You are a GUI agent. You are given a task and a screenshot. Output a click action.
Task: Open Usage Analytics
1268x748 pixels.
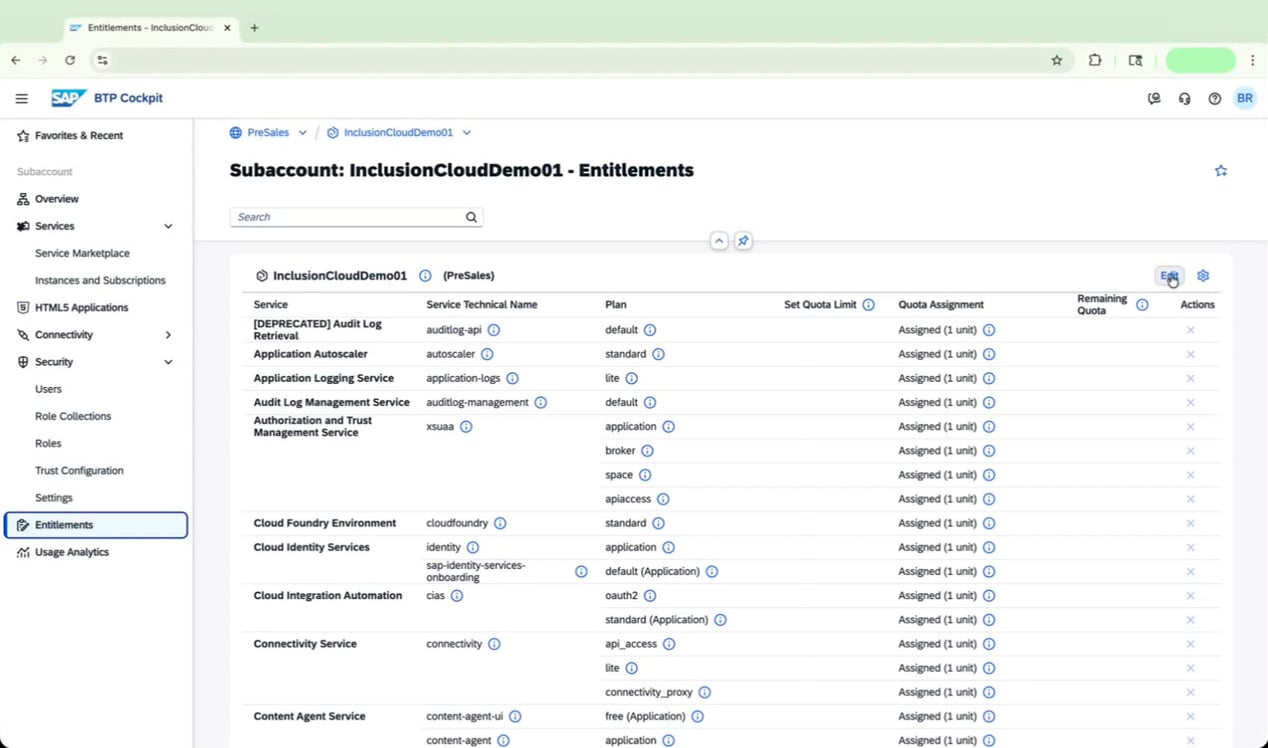tap(72, 552)
